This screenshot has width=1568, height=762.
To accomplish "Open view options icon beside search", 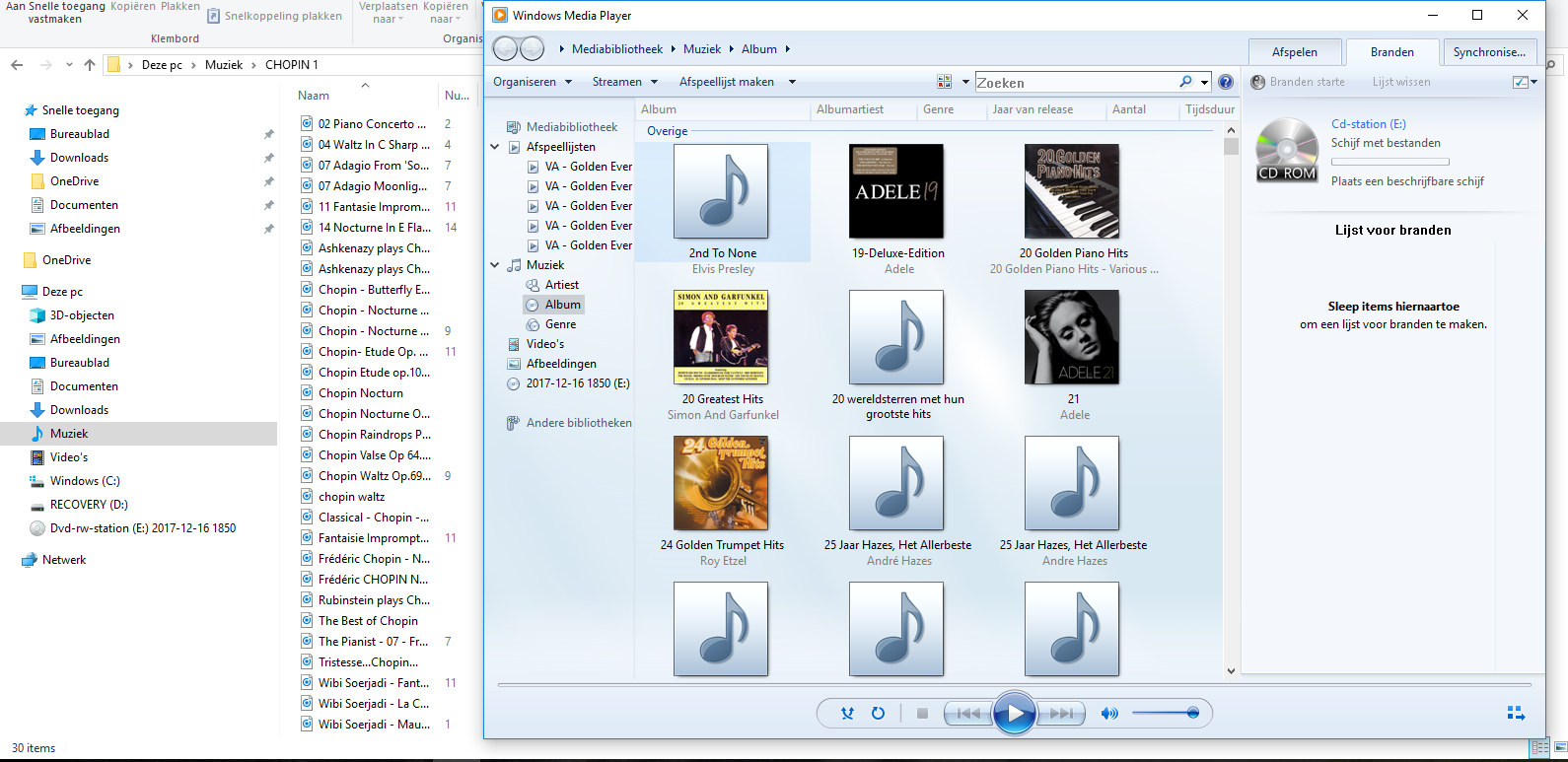I will [x=944, y=82].
